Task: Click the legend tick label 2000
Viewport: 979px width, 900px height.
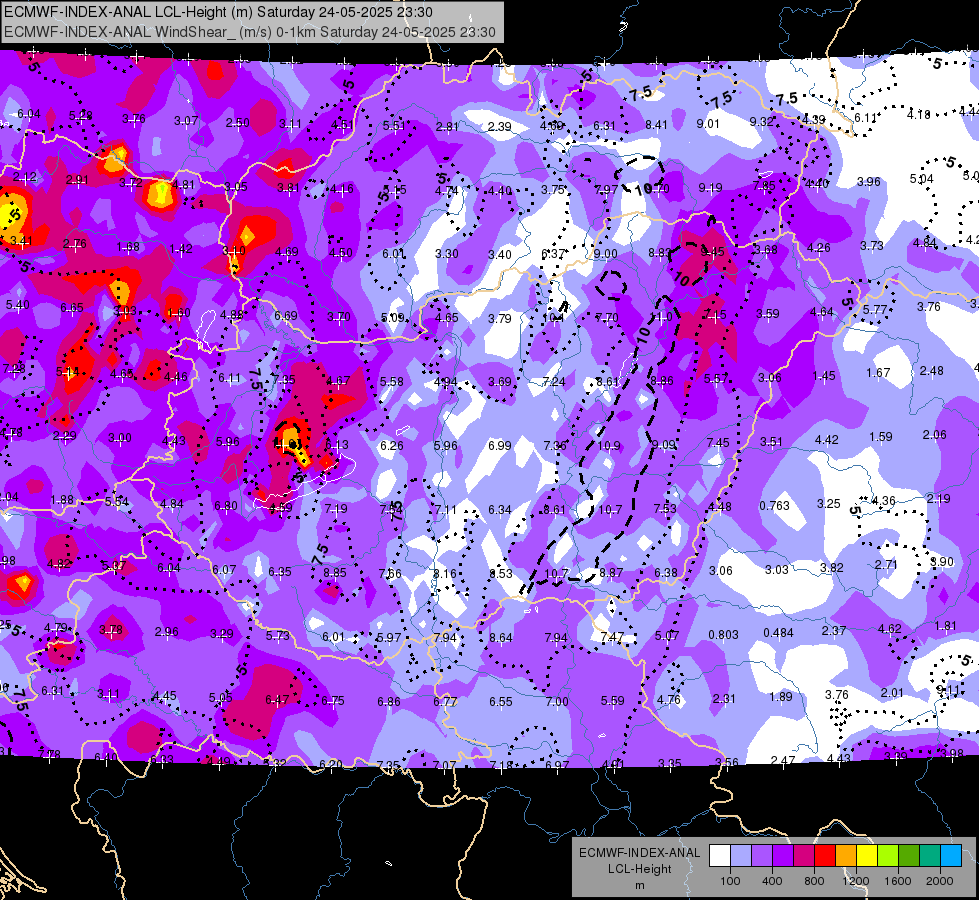Action: click(x=940, y=881)
